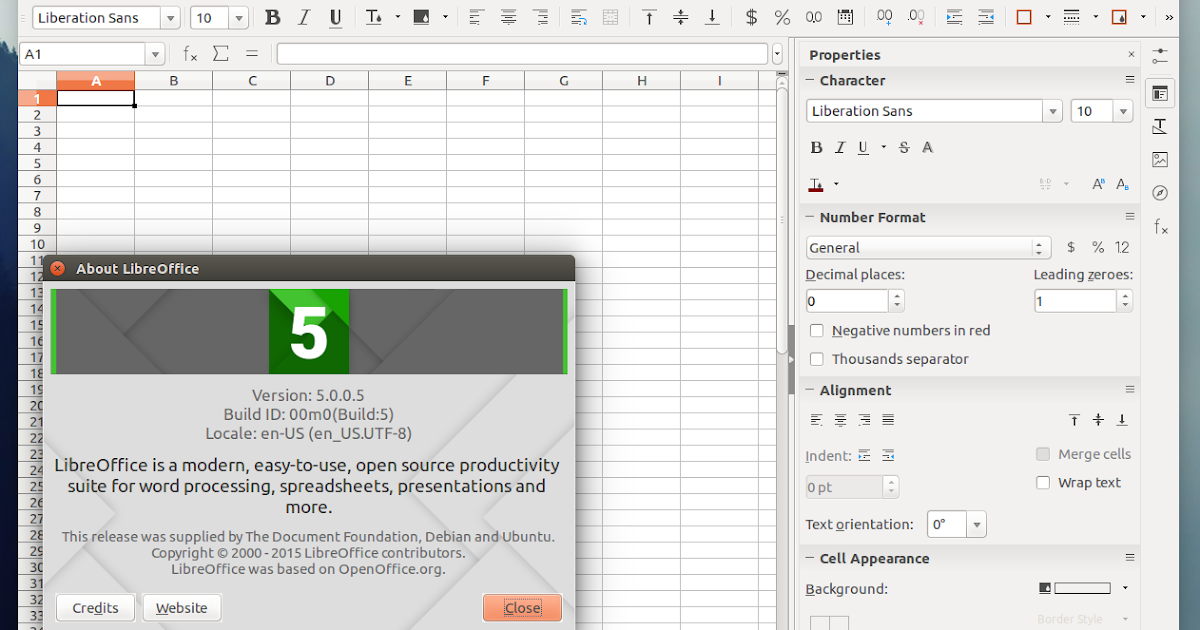Apply strikethrough in the sidebar Character panel
The image size is (1200, 630).
tap(904, 147)
